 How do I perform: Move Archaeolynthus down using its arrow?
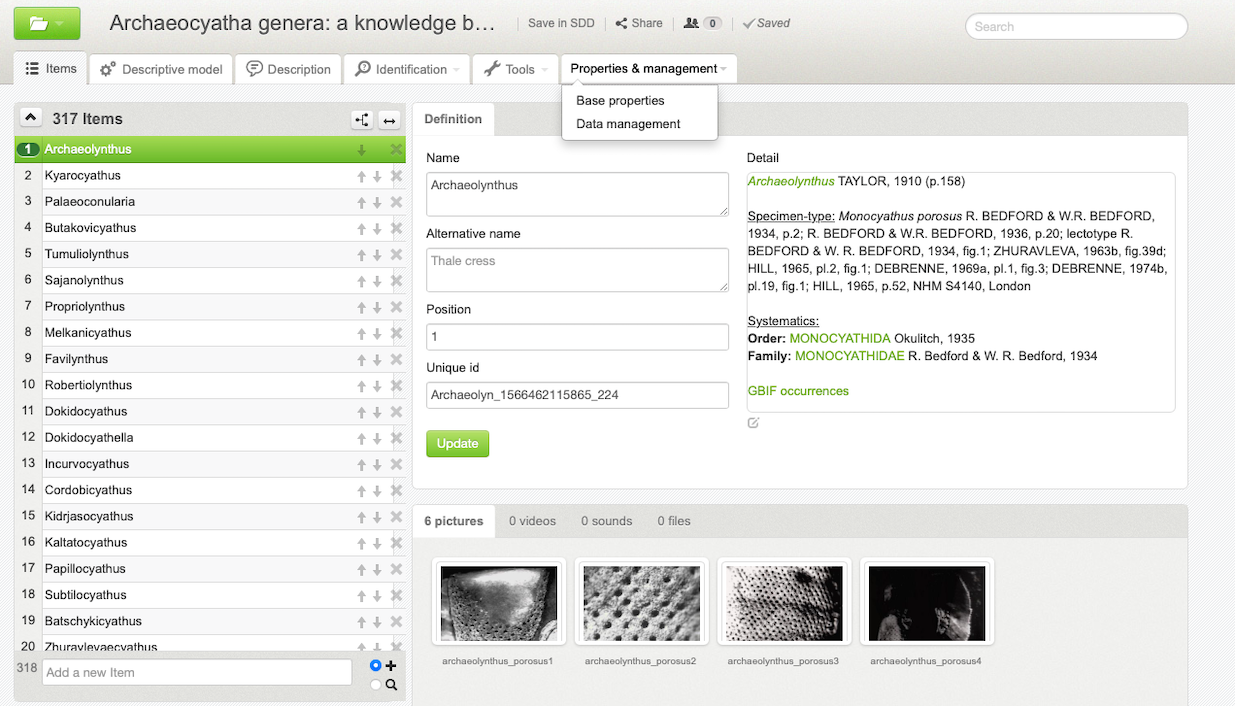coord(362,150)
